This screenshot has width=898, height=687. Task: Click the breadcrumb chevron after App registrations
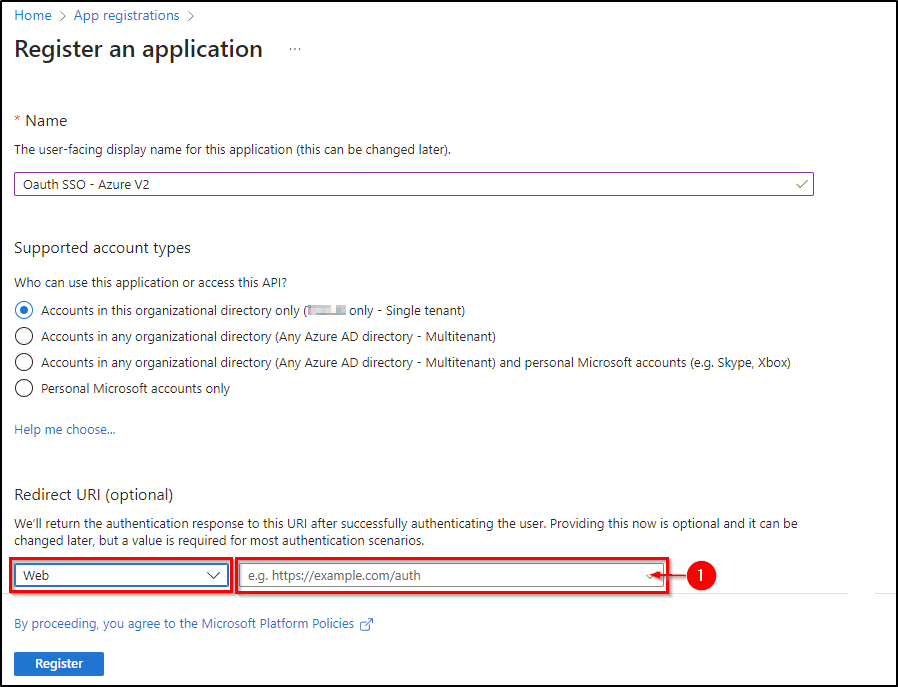pyautogui.click(x=191, y=15)
